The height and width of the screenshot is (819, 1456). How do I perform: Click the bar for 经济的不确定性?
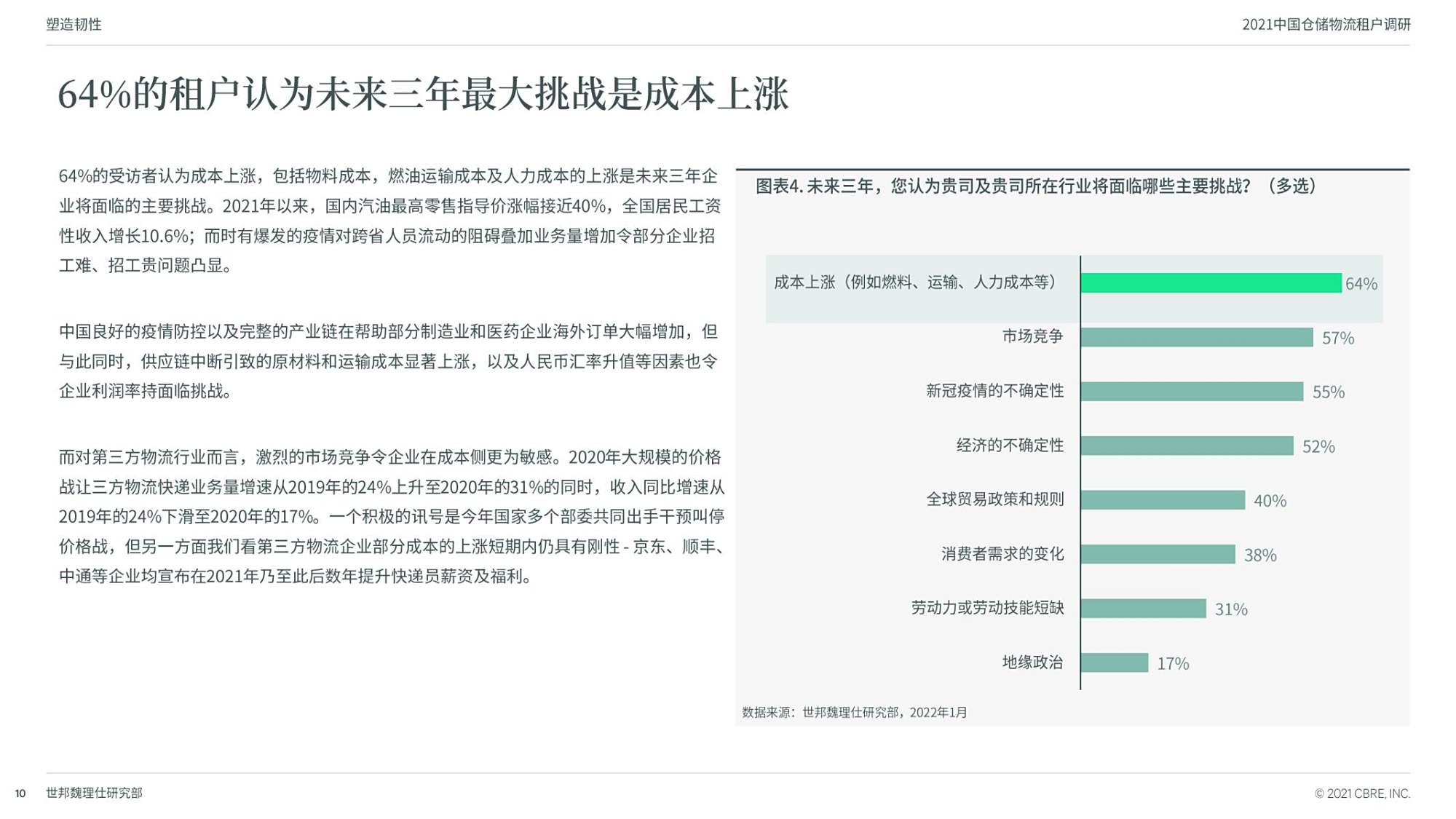1187,446
